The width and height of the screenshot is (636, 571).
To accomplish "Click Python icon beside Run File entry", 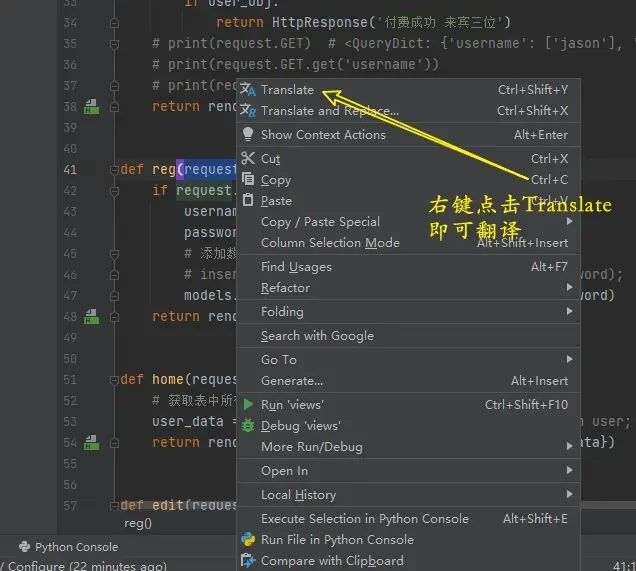I will (x=248, y=540).
